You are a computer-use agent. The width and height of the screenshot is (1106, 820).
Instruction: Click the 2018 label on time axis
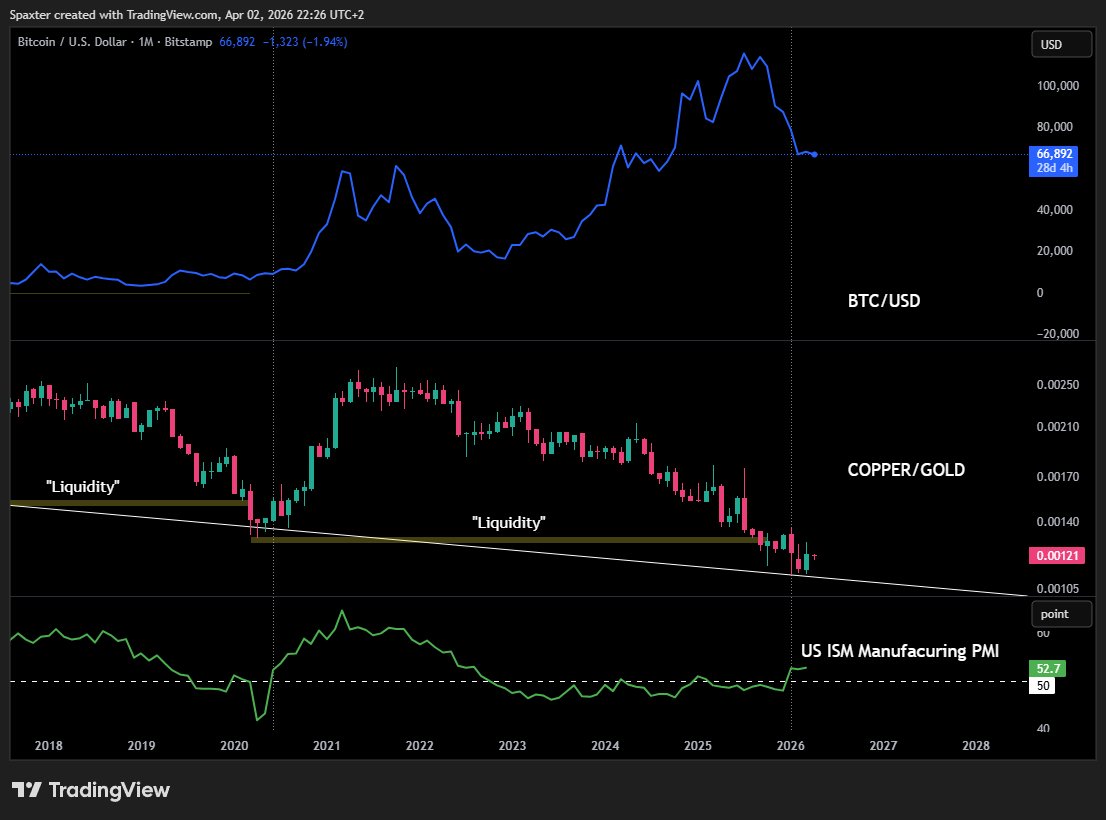(49, 746)
